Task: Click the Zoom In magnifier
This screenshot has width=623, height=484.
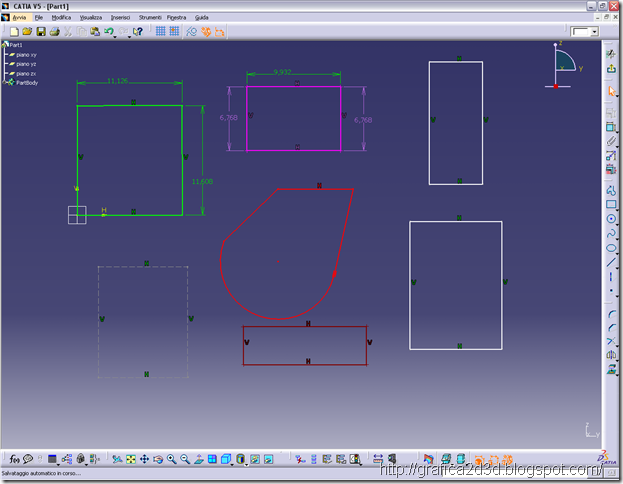Action: coord(172,459)
